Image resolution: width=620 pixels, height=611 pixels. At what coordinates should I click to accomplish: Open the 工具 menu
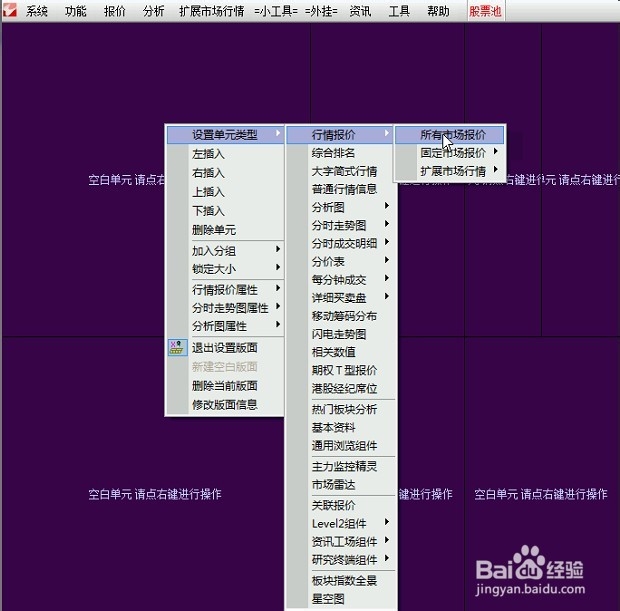pyautogui.click(x=399, y=11)
